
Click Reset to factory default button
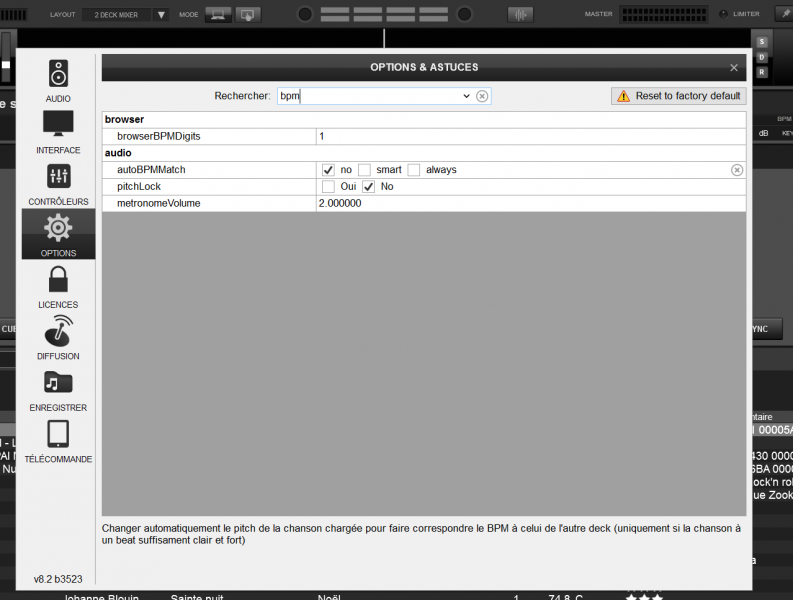coord(679,96)
